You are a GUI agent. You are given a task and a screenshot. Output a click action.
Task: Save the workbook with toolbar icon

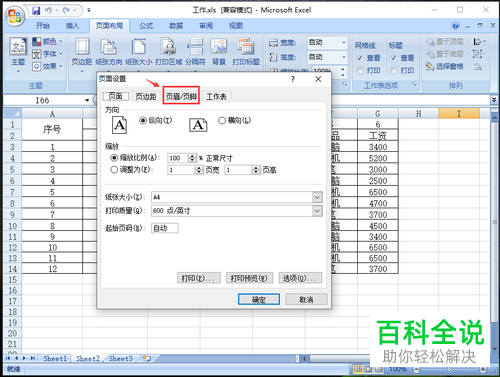click(36, 11)
